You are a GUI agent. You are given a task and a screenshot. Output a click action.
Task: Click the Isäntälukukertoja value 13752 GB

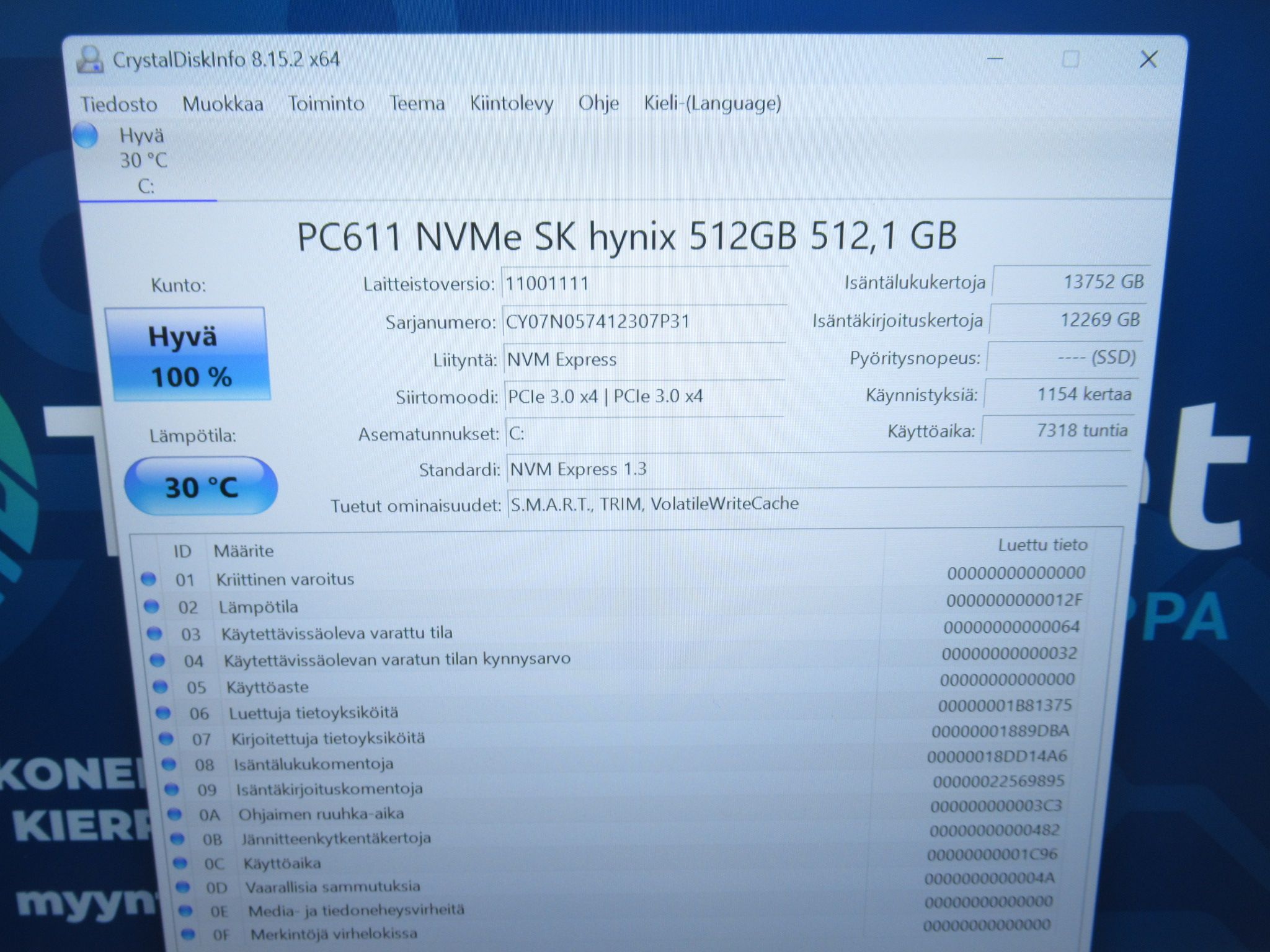point(1072,282)
